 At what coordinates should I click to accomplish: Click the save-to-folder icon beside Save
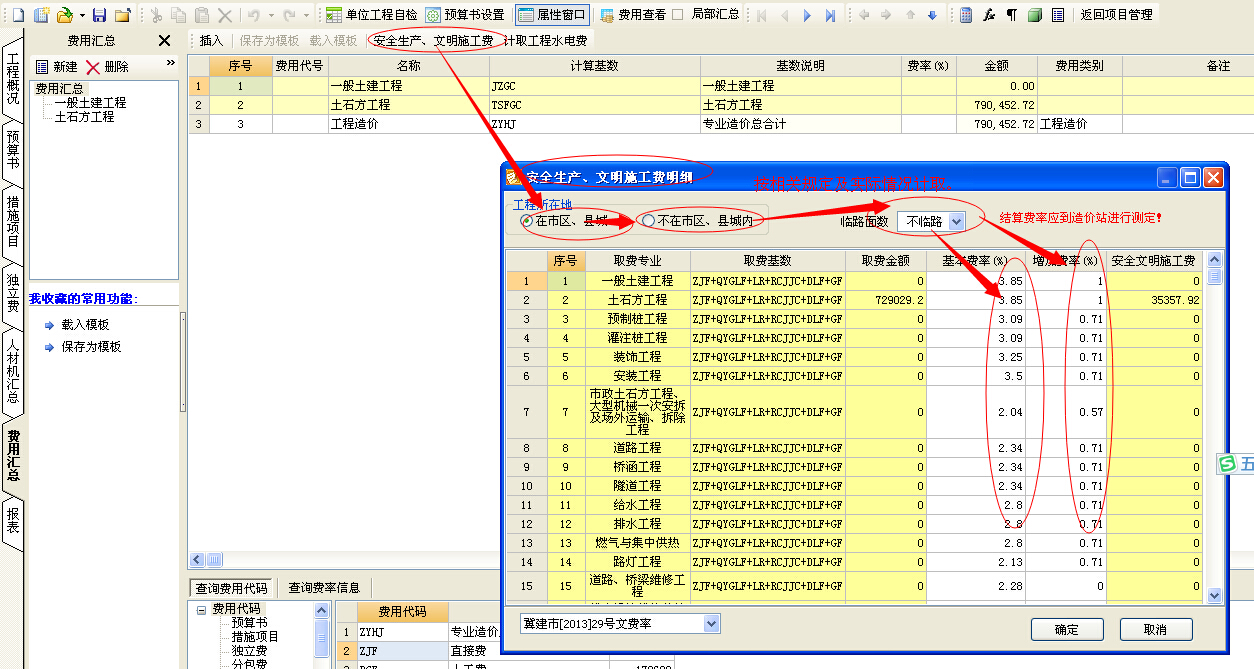click(x=122, y=15)
